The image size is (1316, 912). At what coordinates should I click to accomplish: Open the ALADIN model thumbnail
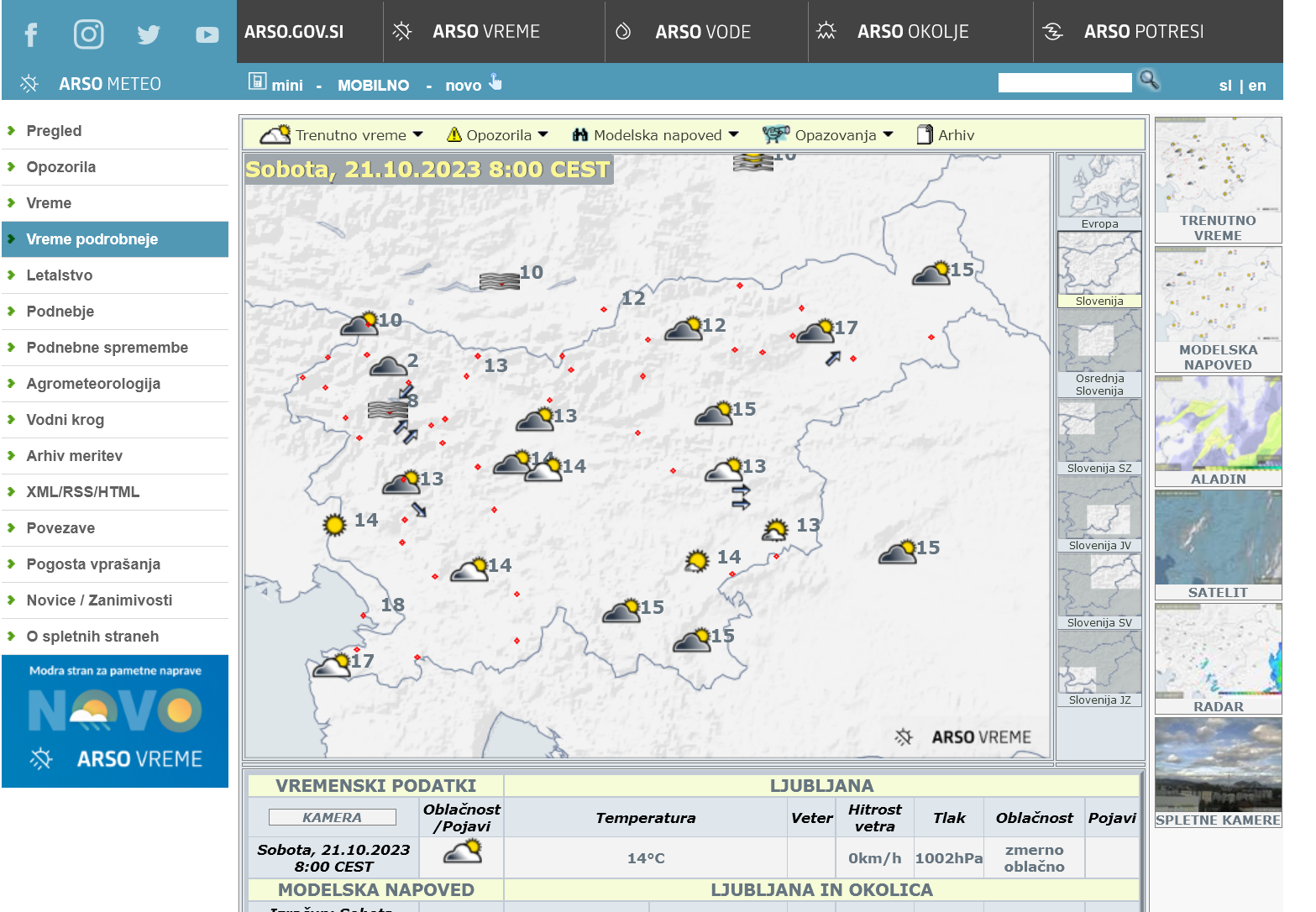1218,431
